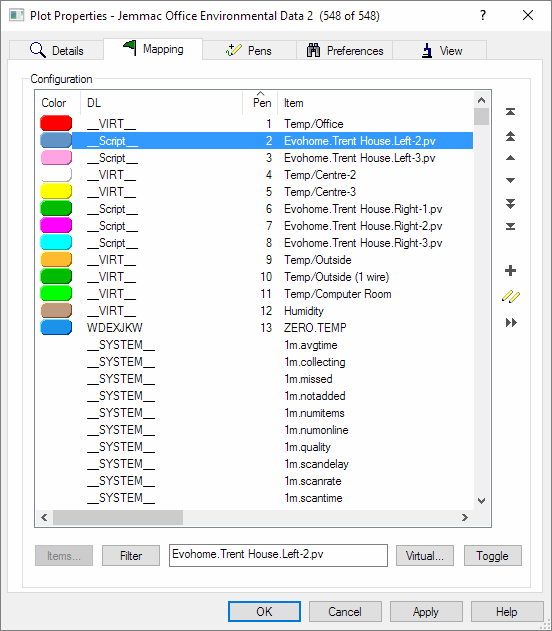Click the double up arrow icon
552x631 pixels.
tap(510, 136)
